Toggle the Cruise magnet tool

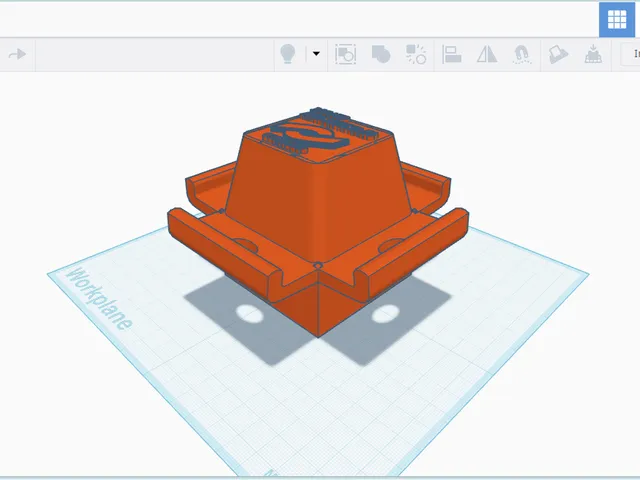tap(522, 54)
